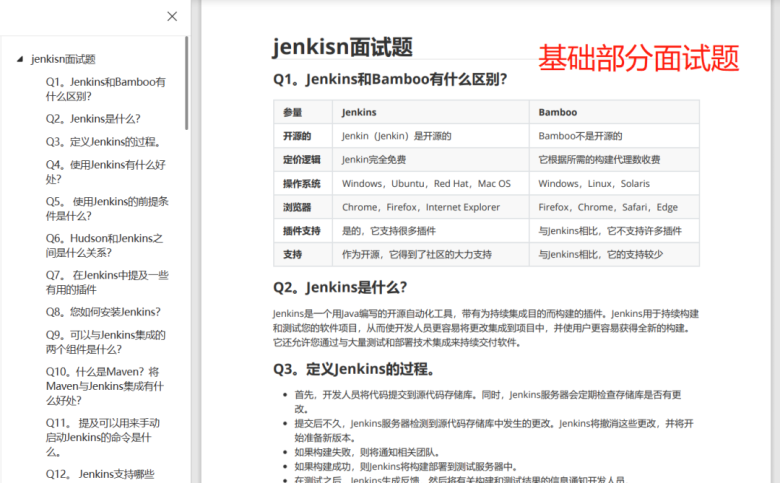780x483 pixels.
Task: Click bullet 如果构建成功,则Jenkins将构建部署到测试服务器中
Action: tap(406, 467)
